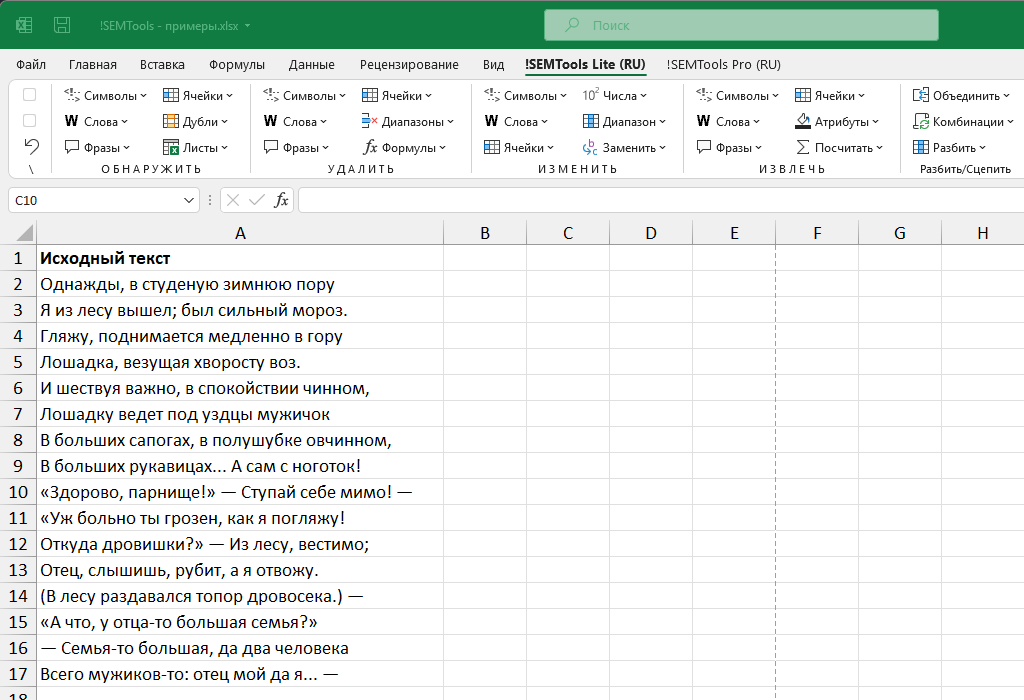The height and width of the screenshot is (700, 1024).
Task: Open Фразы dropdown in ОБНАРУЖИТЬ group
Action: pyautogui.click(x=97, y=148)
